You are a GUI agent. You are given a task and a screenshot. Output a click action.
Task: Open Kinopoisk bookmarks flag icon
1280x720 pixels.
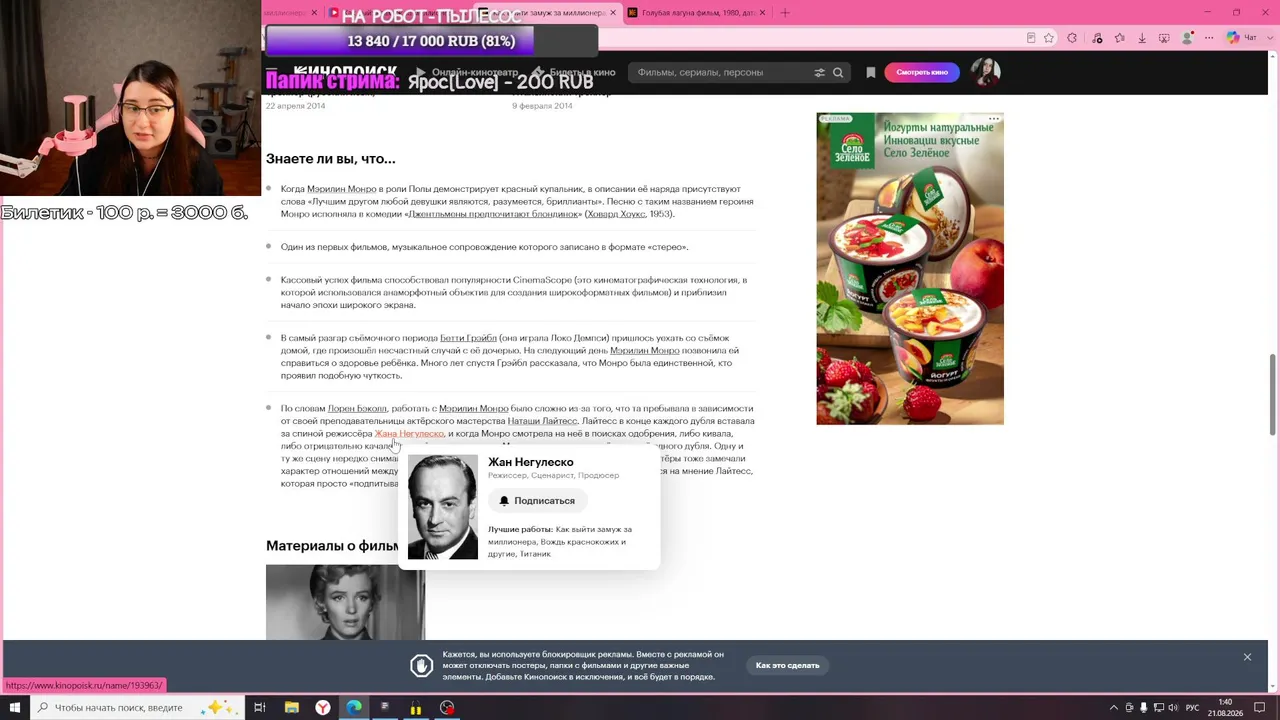871,72
